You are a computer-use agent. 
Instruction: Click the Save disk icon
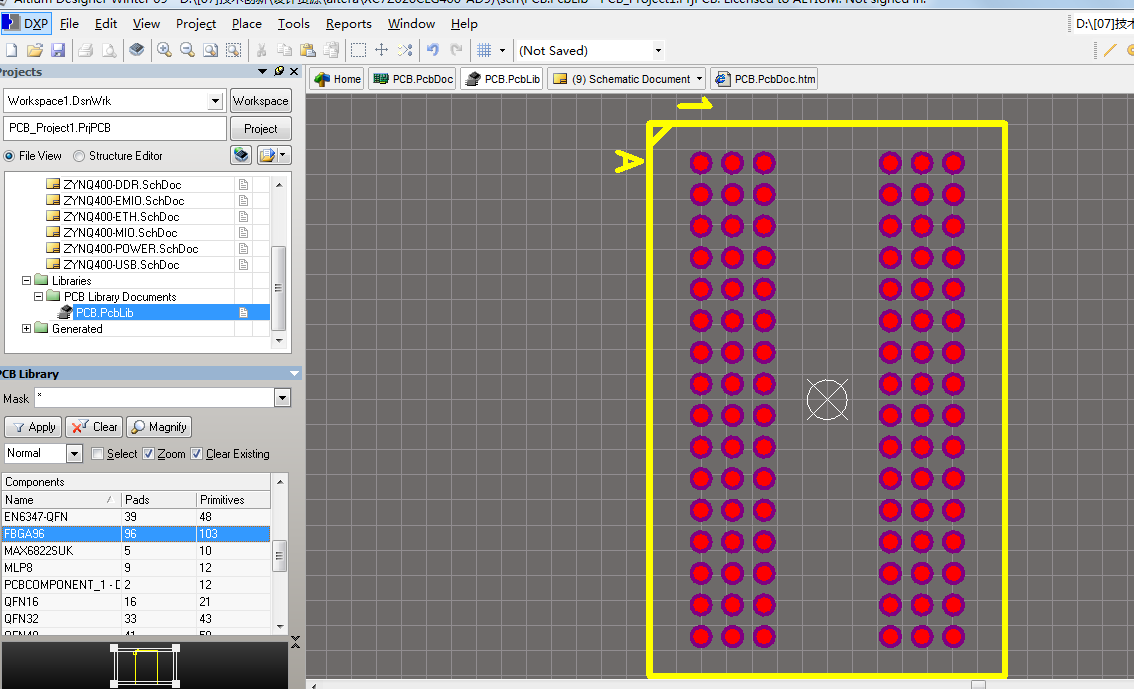pos(58,51)
